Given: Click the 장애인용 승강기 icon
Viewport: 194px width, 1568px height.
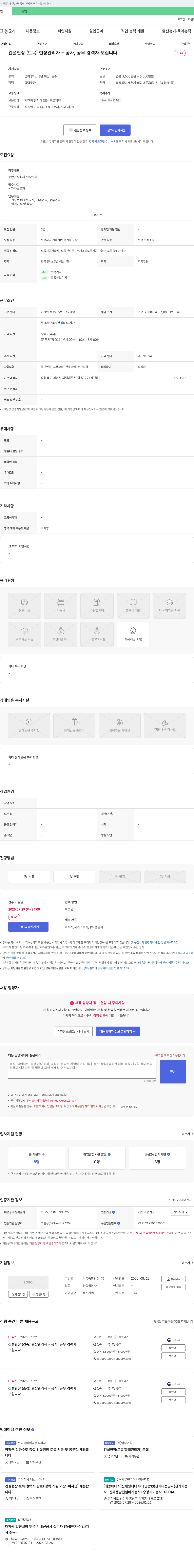Looking at the screenshot, I should coord(74,725).
